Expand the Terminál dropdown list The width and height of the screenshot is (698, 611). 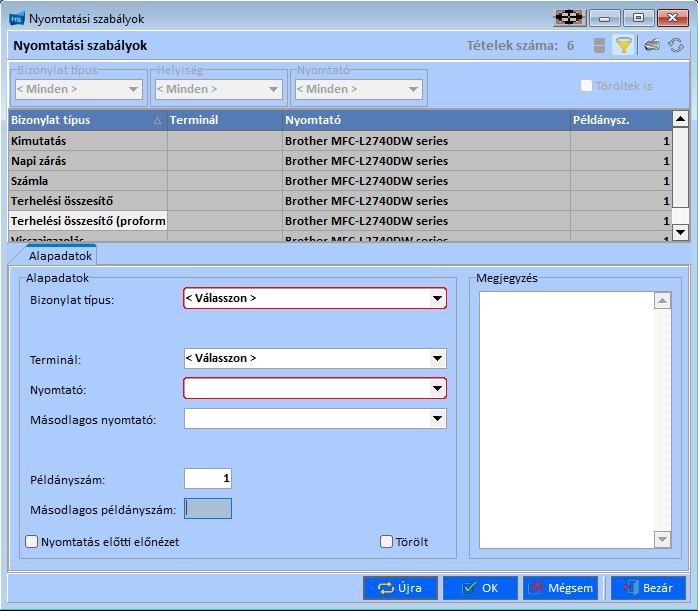pyautogui.click(x=437, y=358)
